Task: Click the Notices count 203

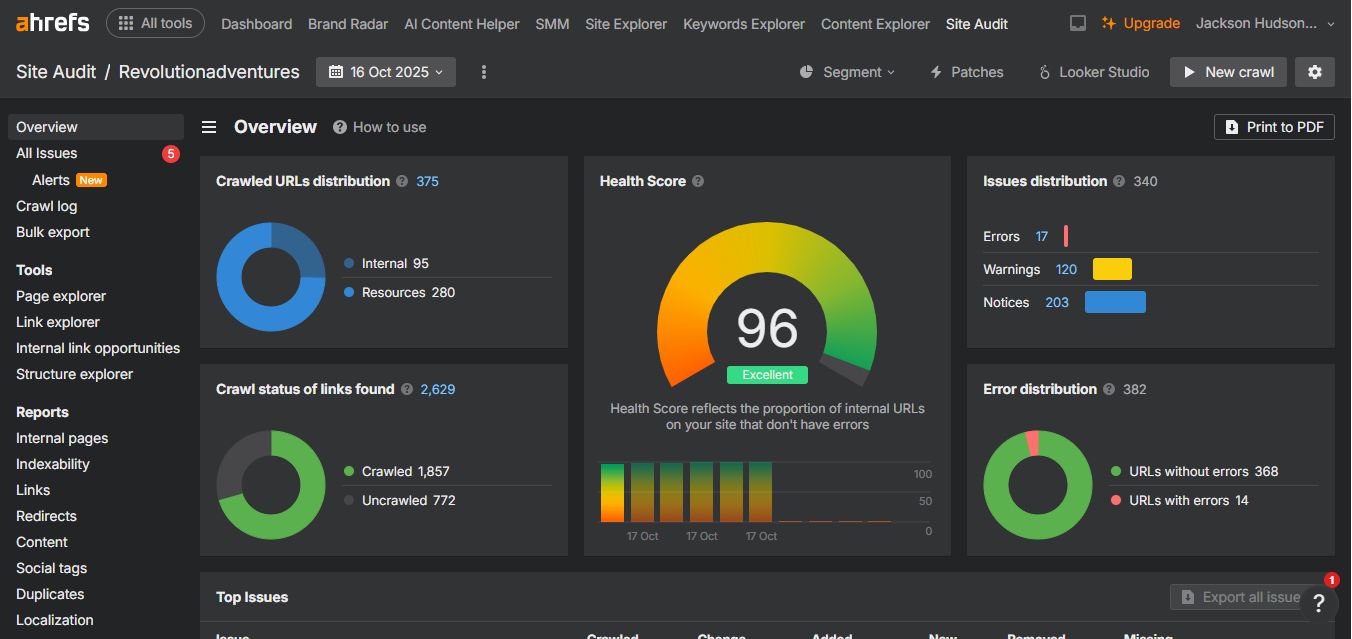Action: (x=1057, y=302)
